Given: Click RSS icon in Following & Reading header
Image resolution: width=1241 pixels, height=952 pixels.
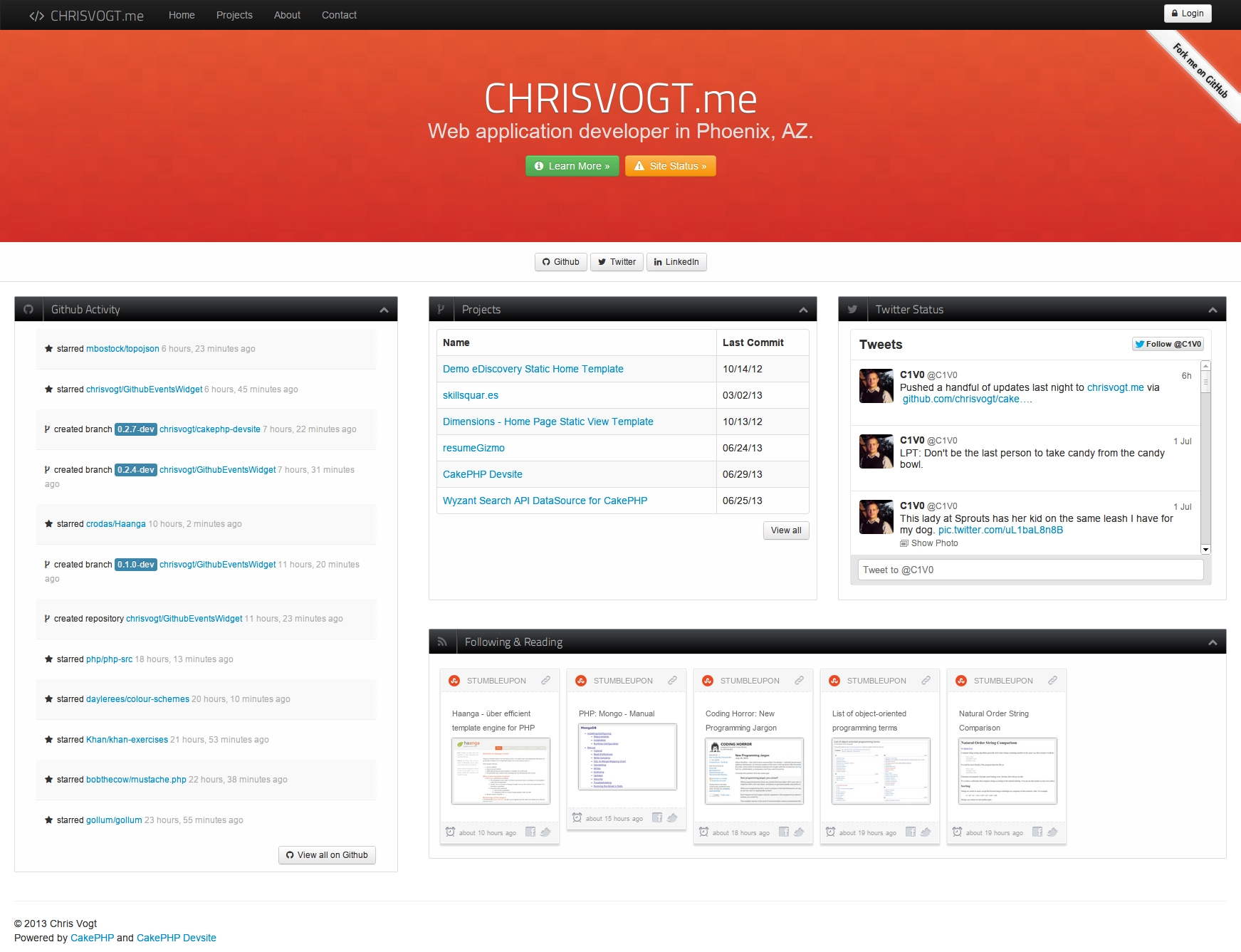Looking at the screenshot, I should coord(442,642).
